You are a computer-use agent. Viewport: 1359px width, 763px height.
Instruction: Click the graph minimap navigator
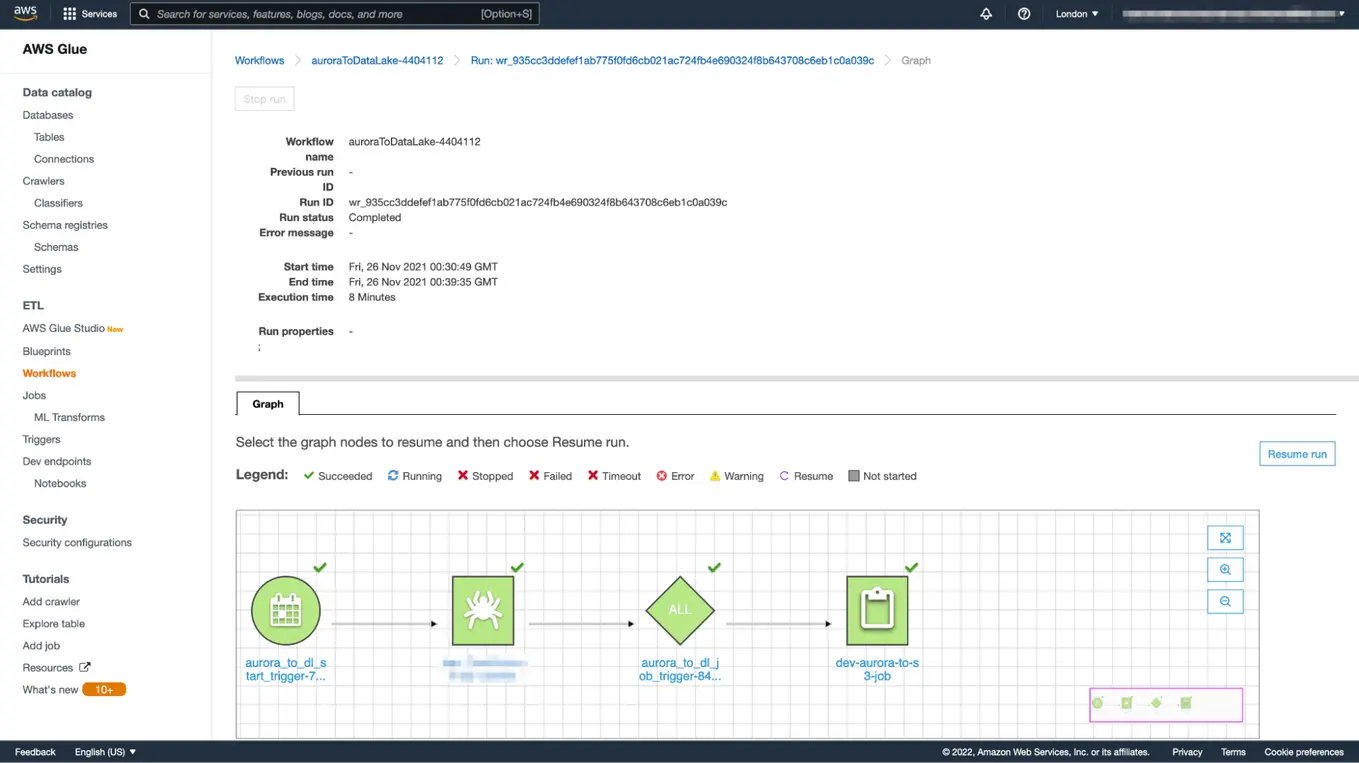[1165, 704]
